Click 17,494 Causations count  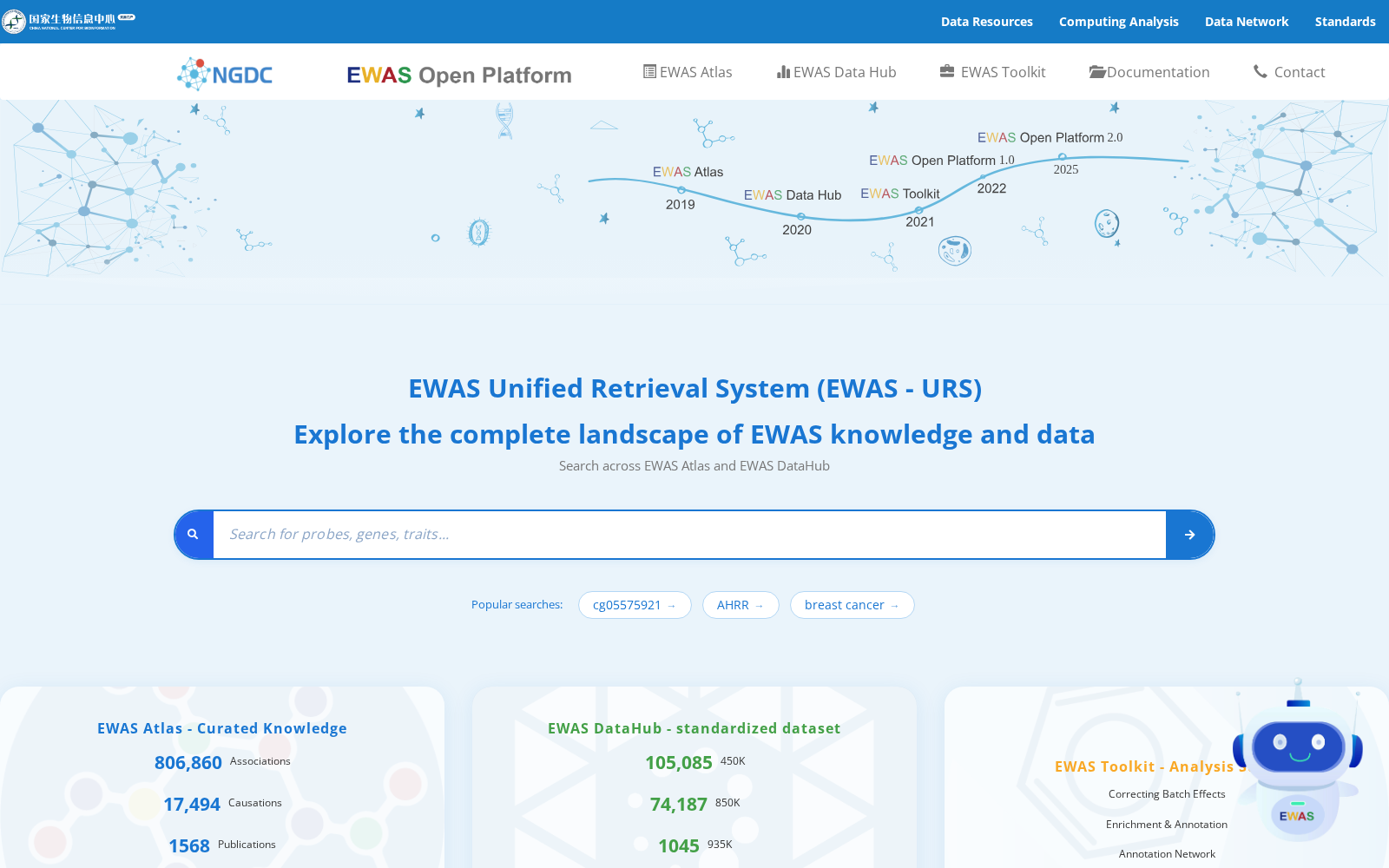222,804
